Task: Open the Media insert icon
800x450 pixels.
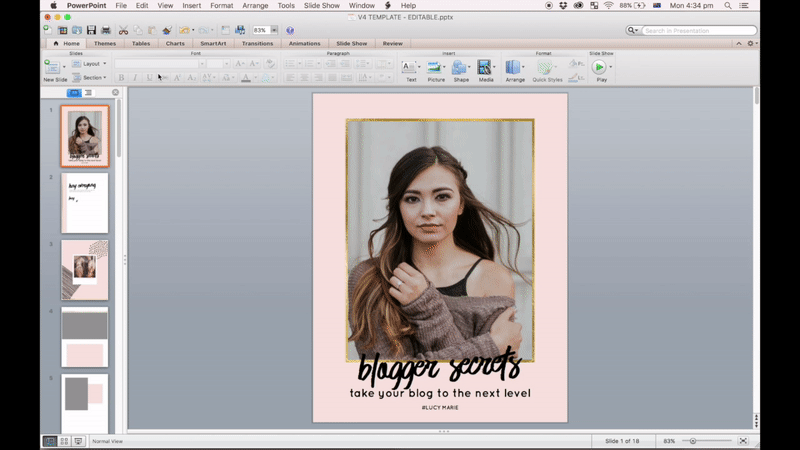Action: [x=485, y=69]
